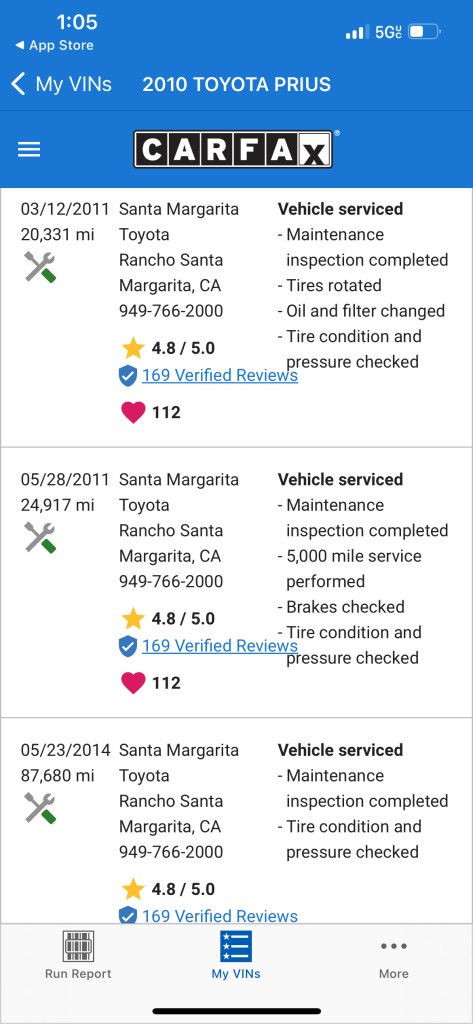This screenshot has width=473, height=1024.
Task: Tap wrench service icon for 05/23/2014 entry
Action: pyautogui.click(x=40, y=808)
